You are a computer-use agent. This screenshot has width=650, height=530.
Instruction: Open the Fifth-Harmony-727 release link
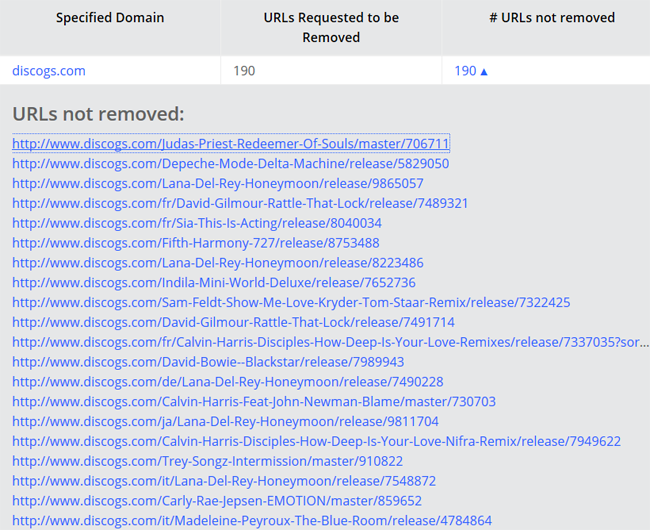[196, 243]
